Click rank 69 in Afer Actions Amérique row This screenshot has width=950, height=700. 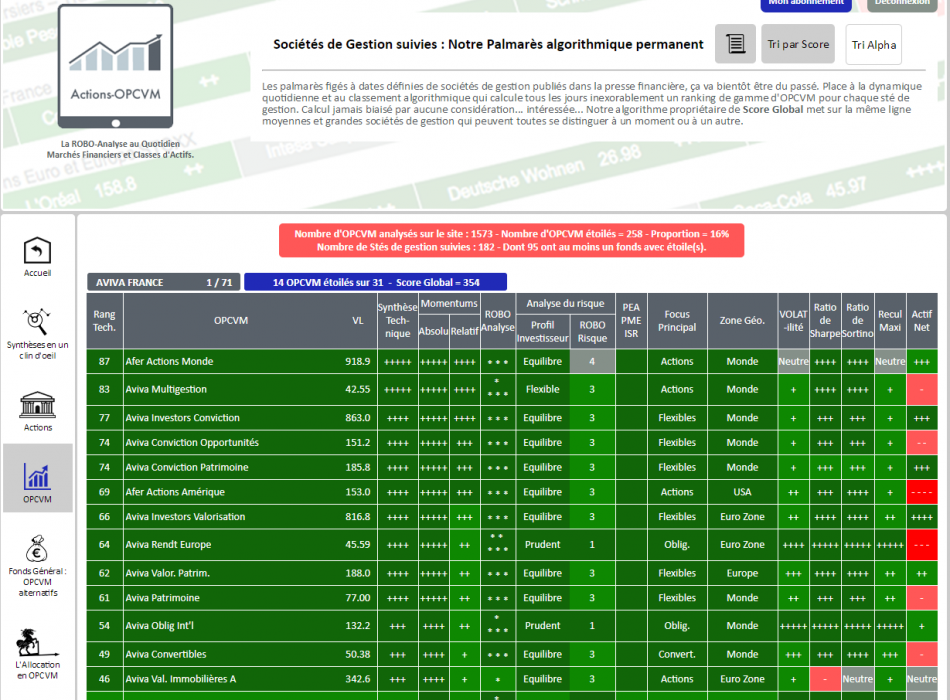(x=104, y=492)
